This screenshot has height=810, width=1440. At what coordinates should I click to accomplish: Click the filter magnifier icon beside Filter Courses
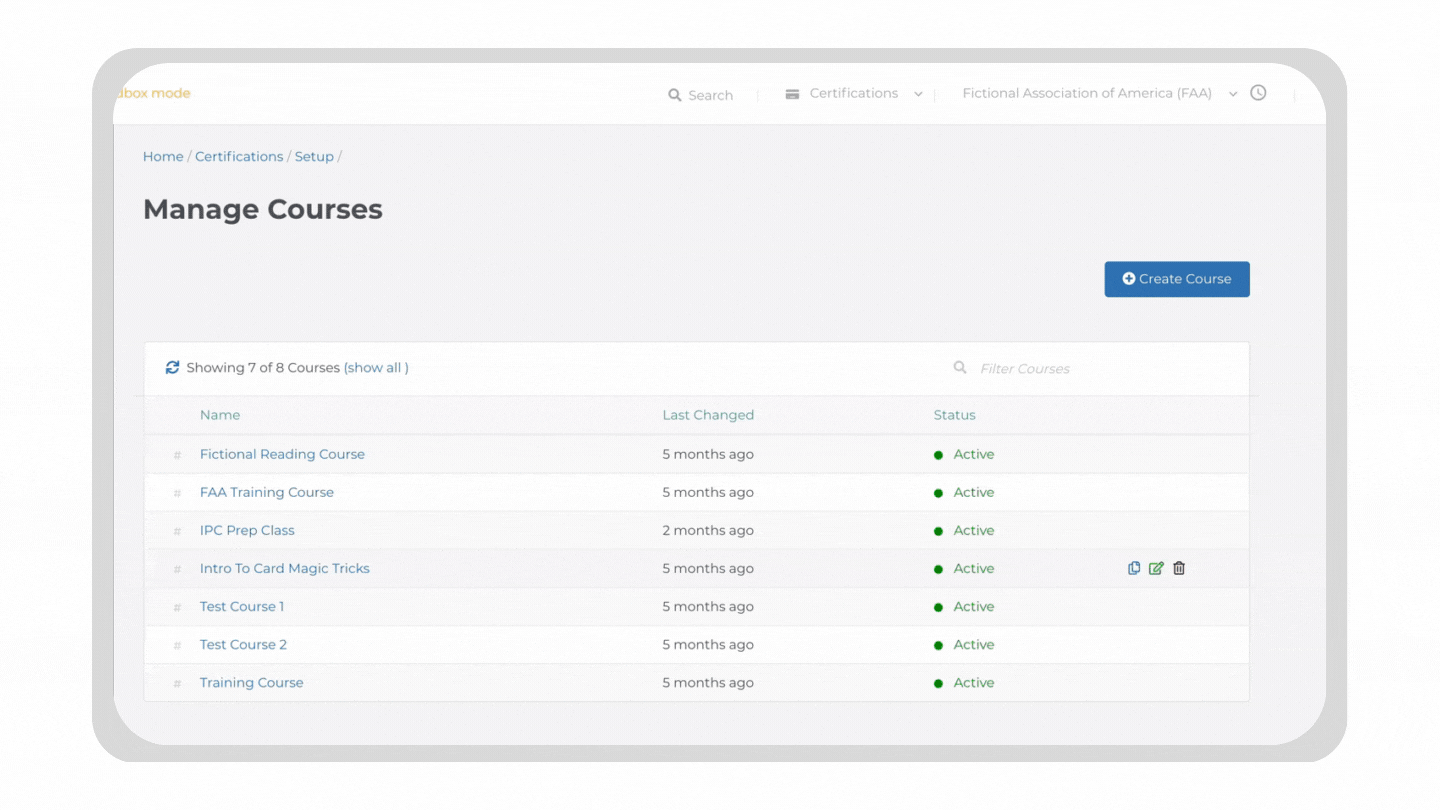pyautogui.click(x=960, y=368)
